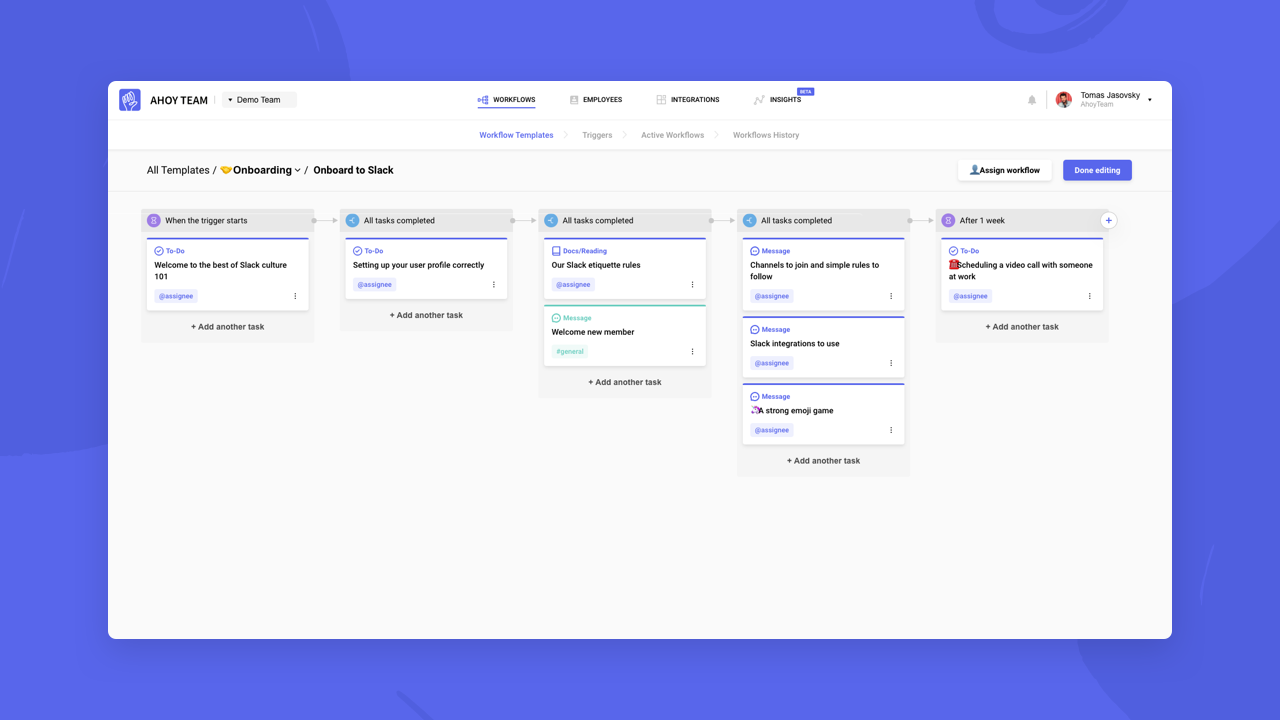Click the 'After 1 week' stage header
The width and height of the screenshot is (1280, 720).
pos(1022,220)
